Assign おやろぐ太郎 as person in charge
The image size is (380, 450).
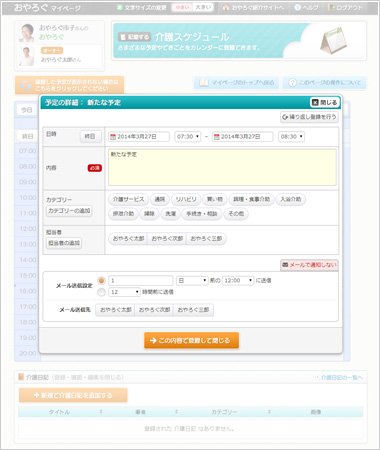128,239
